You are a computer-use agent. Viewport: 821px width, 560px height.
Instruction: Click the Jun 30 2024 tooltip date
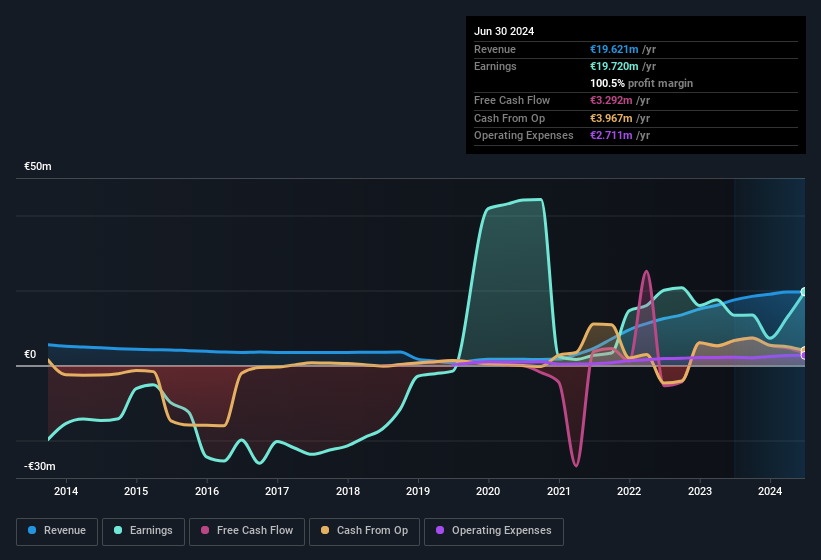504,31
